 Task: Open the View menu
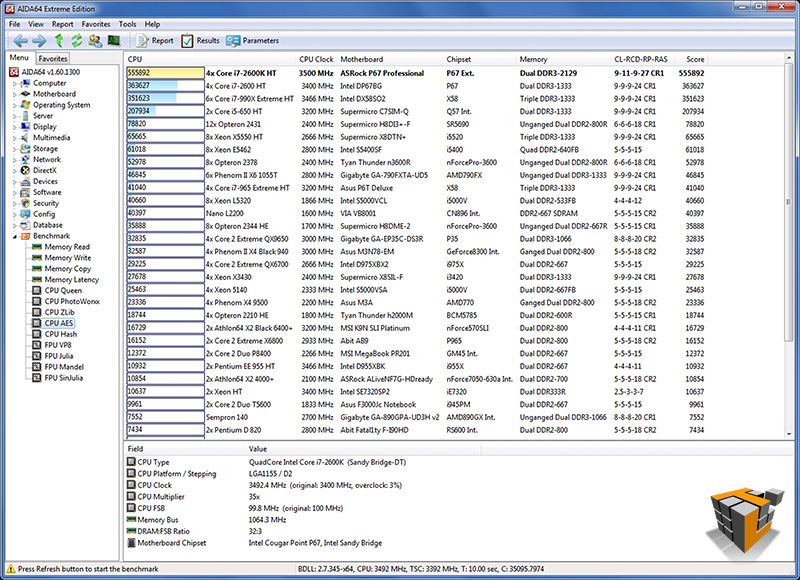[x=36, y=24]
